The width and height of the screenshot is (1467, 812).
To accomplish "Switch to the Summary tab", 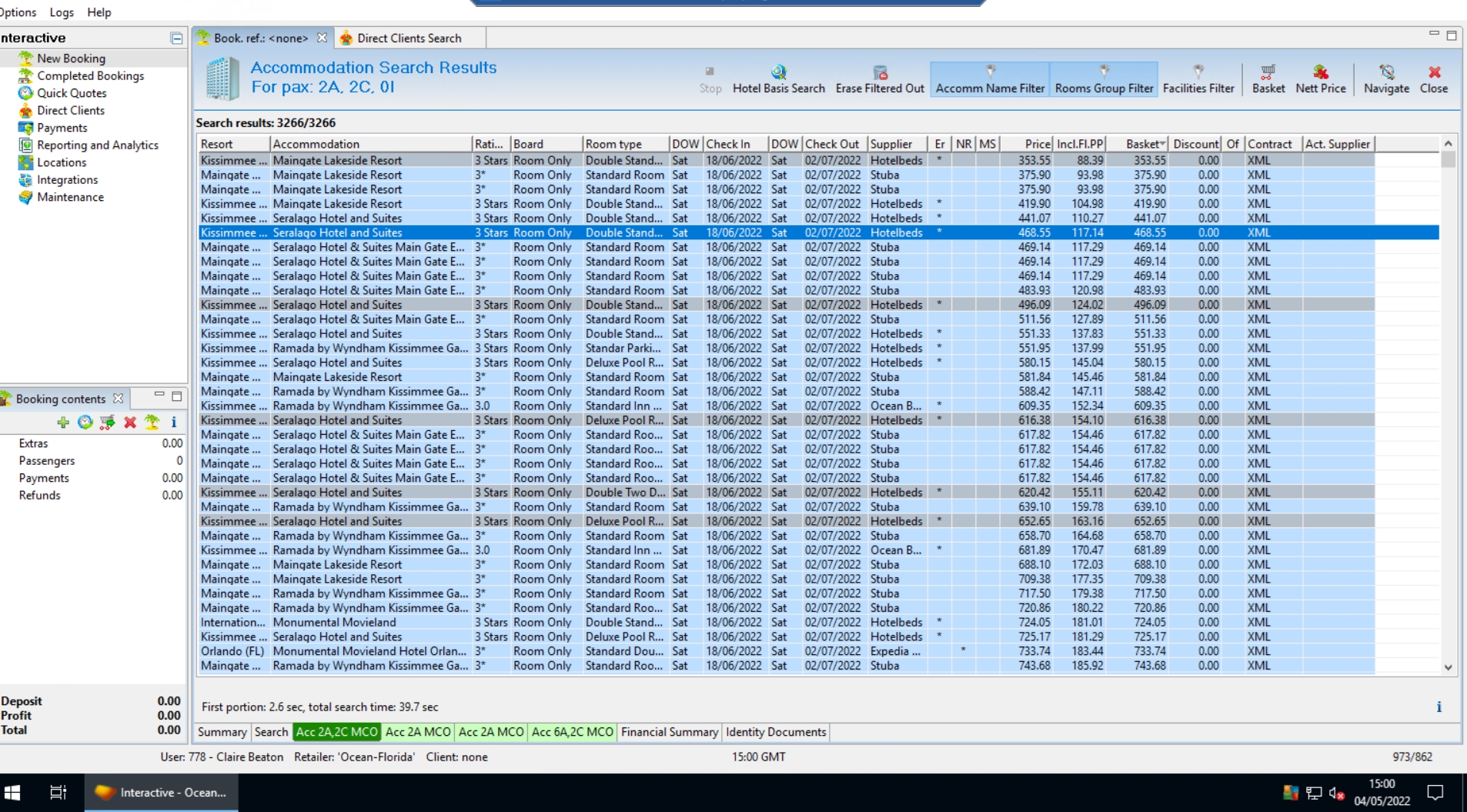I will 222,732.
